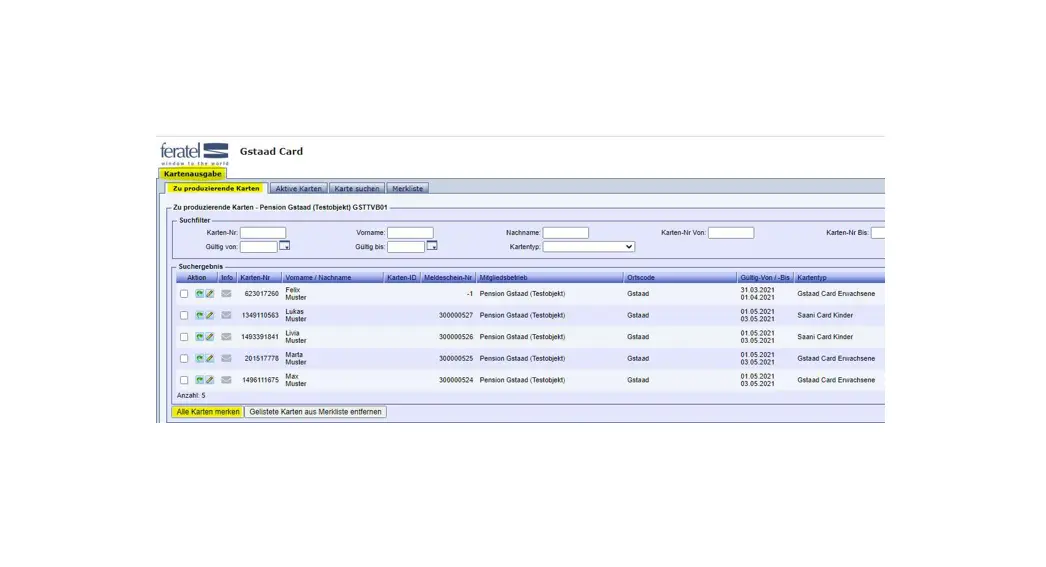This screenshot has height=567, width=1046.
Task: Click date 31.03.2021 in Felix row
Action: point(757,290)
